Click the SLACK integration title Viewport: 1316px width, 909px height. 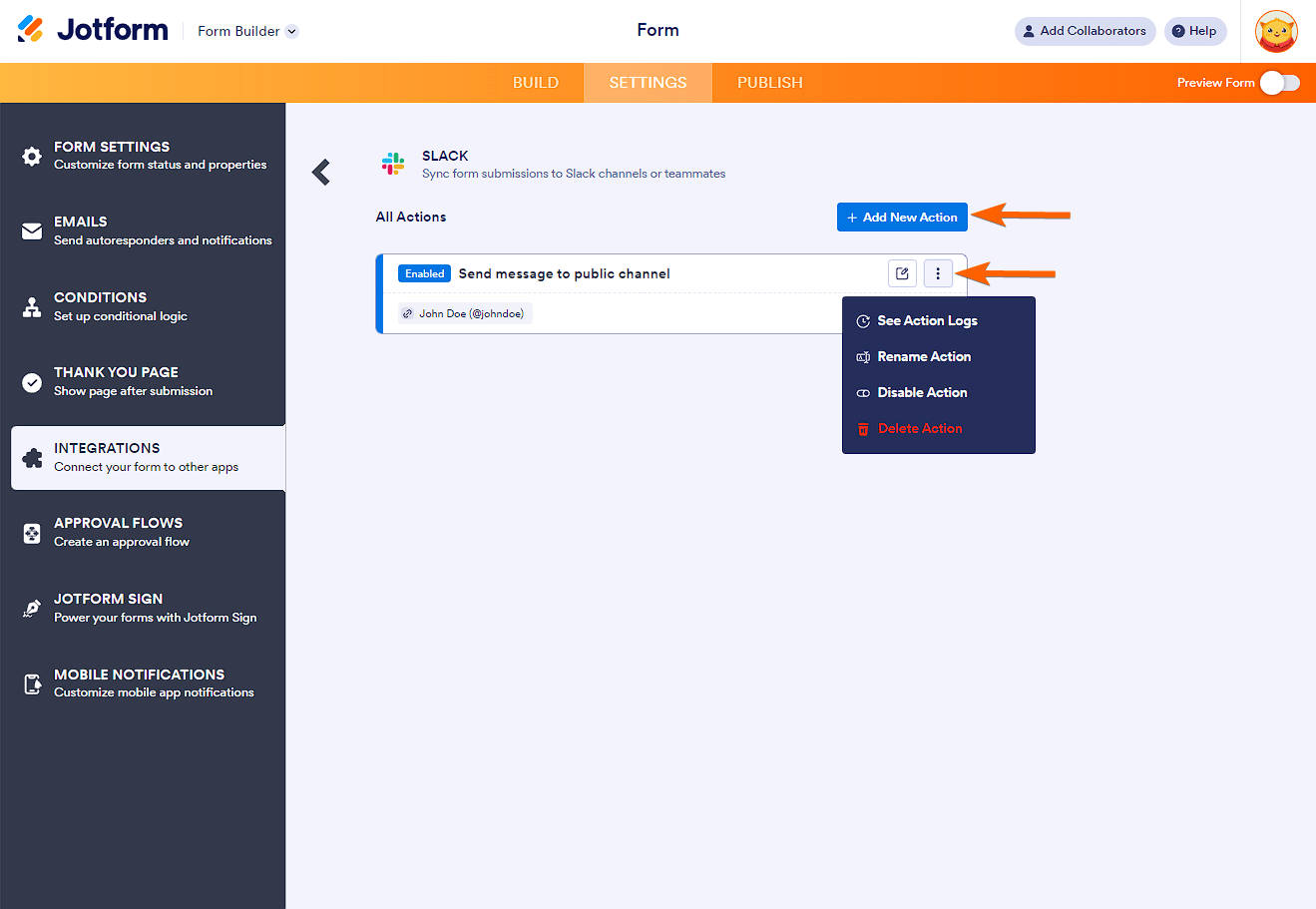pos(445,156)
